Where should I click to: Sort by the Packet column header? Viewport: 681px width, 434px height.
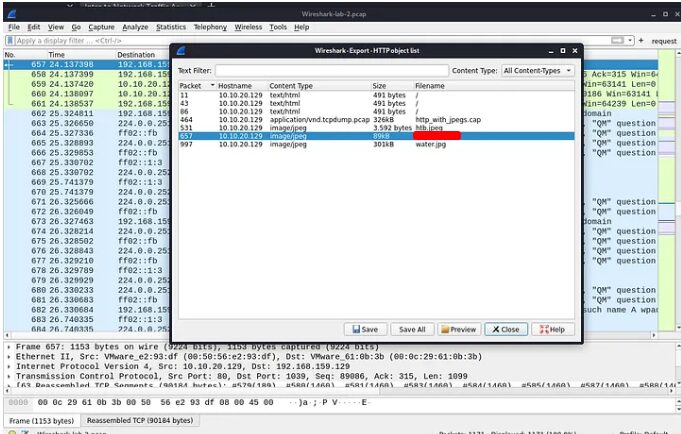coord(196,86)
